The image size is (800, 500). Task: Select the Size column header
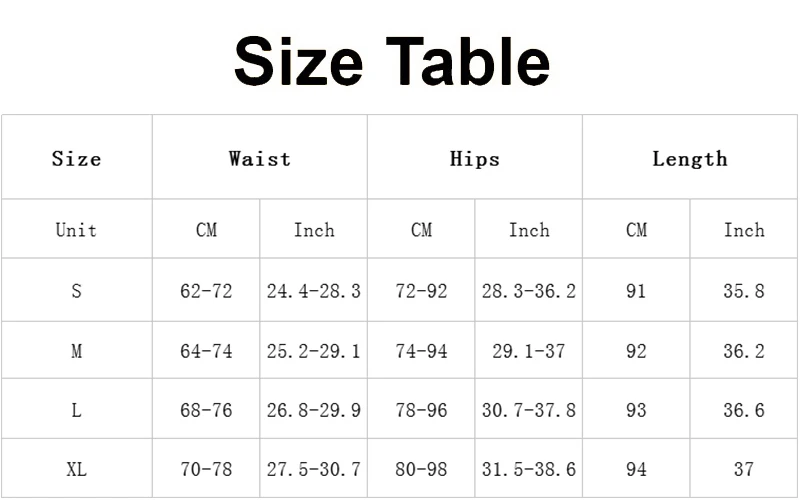(77, 159)
